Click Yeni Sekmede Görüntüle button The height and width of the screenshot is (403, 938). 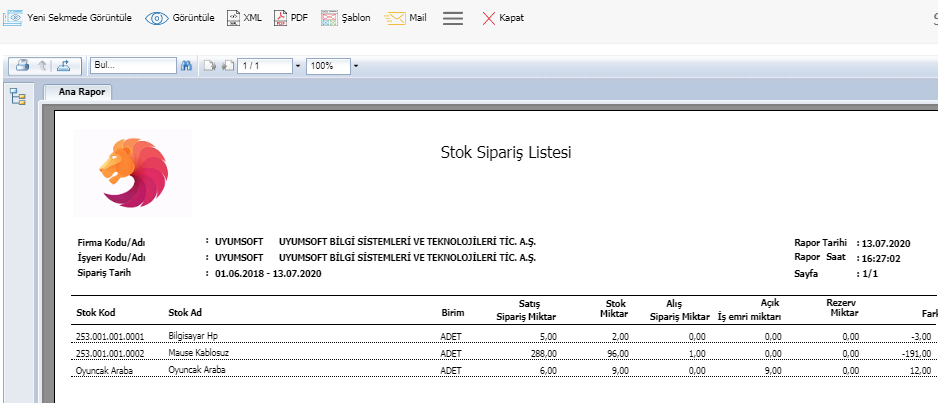click(68, 18)
